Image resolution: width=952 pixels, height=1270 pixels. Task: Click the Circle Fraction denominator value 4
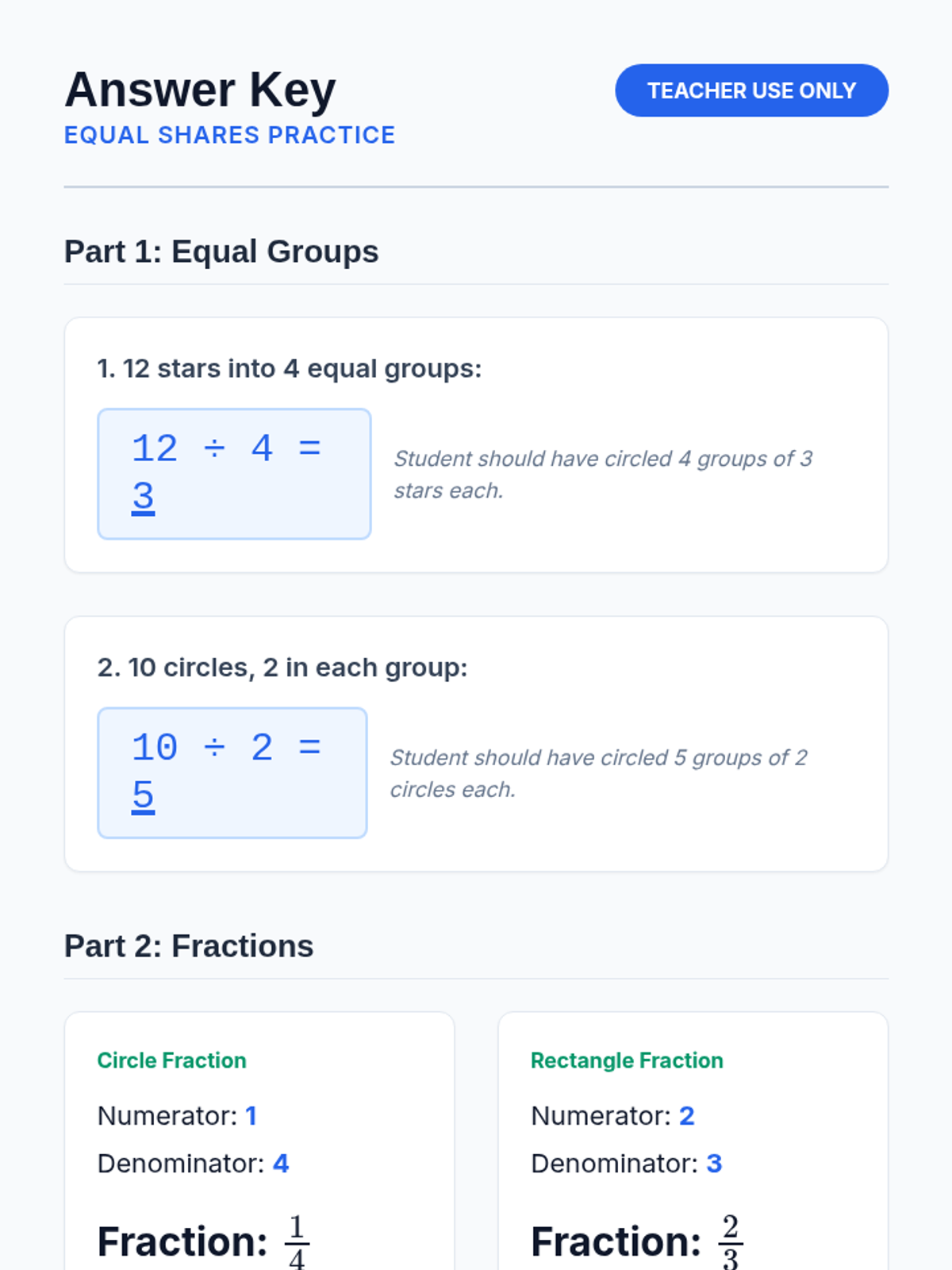tap(281, 1164)
